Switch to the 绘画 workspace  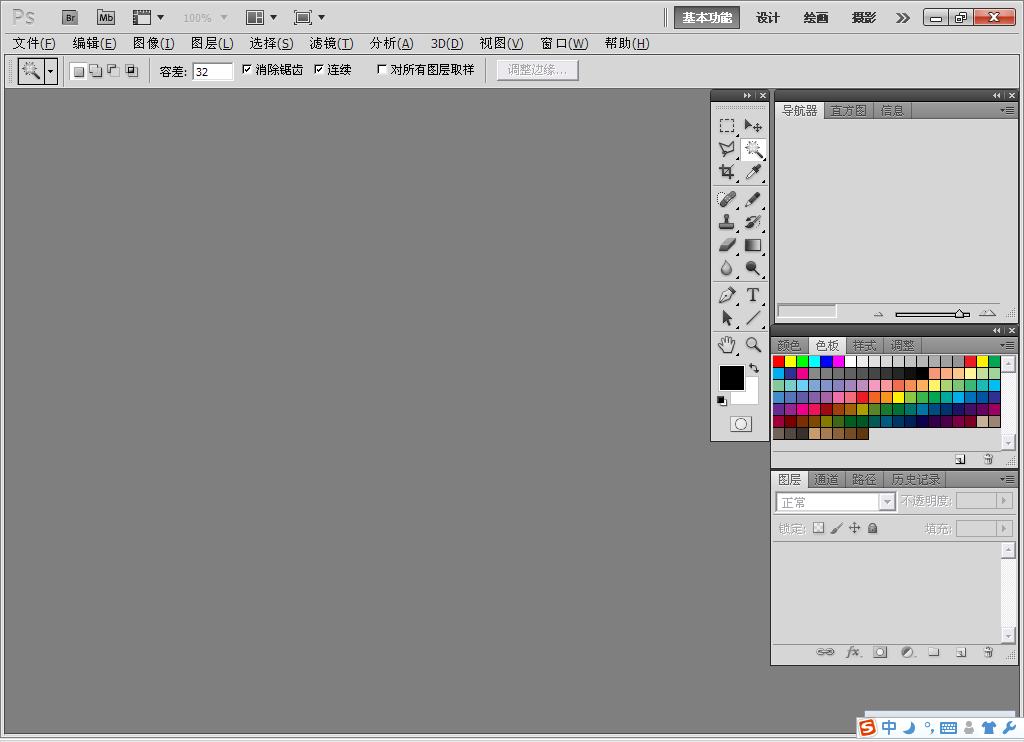pos(816,18)
